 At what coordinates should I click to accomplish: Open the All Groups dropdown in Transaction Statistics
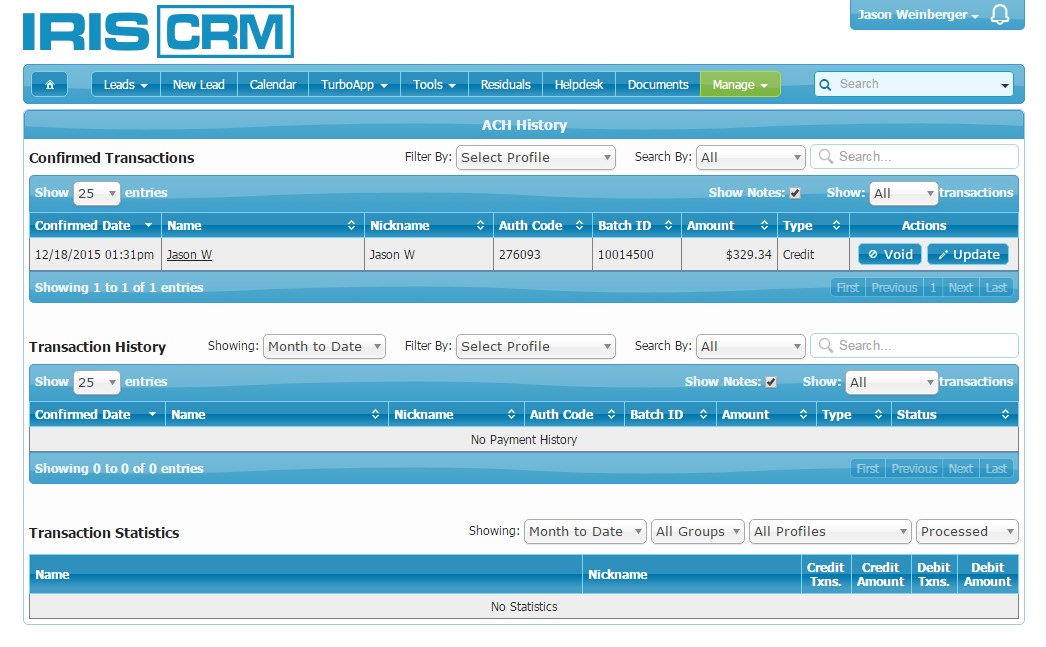[x=698, y=532]
